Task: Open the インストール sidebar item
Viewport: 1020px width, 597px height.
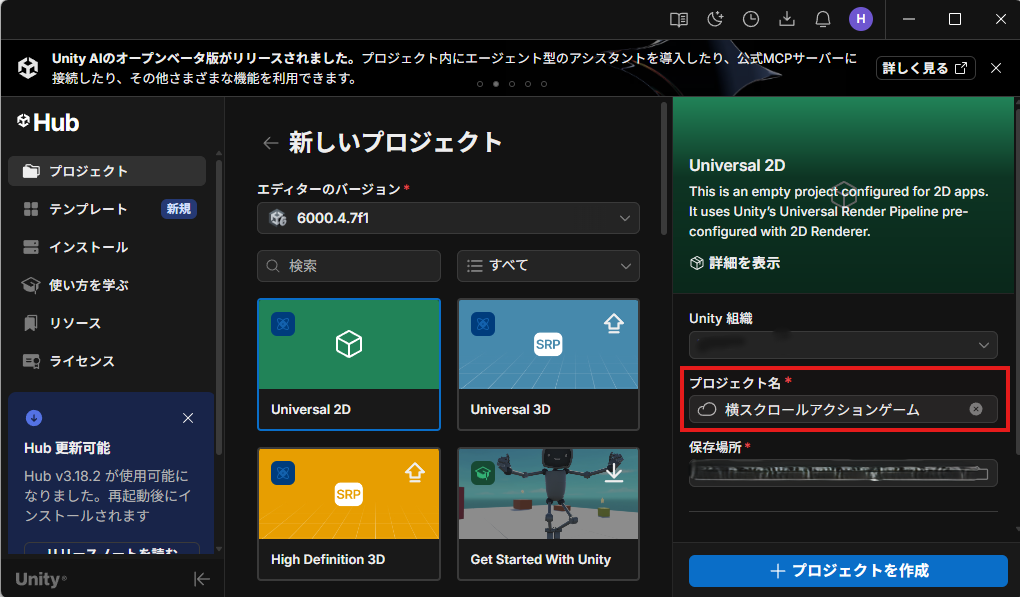Action: pyautogui.click(x=107, y=247)
